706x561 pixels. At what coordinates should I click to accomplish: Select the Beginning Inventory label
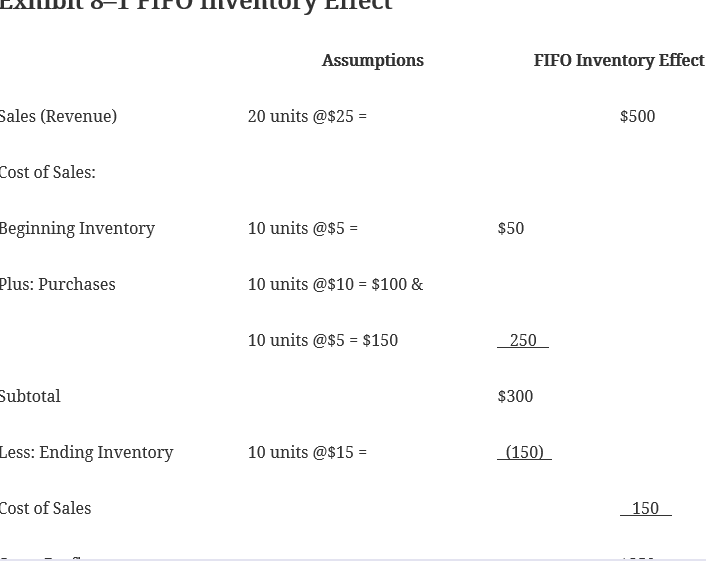click(77, 228)
